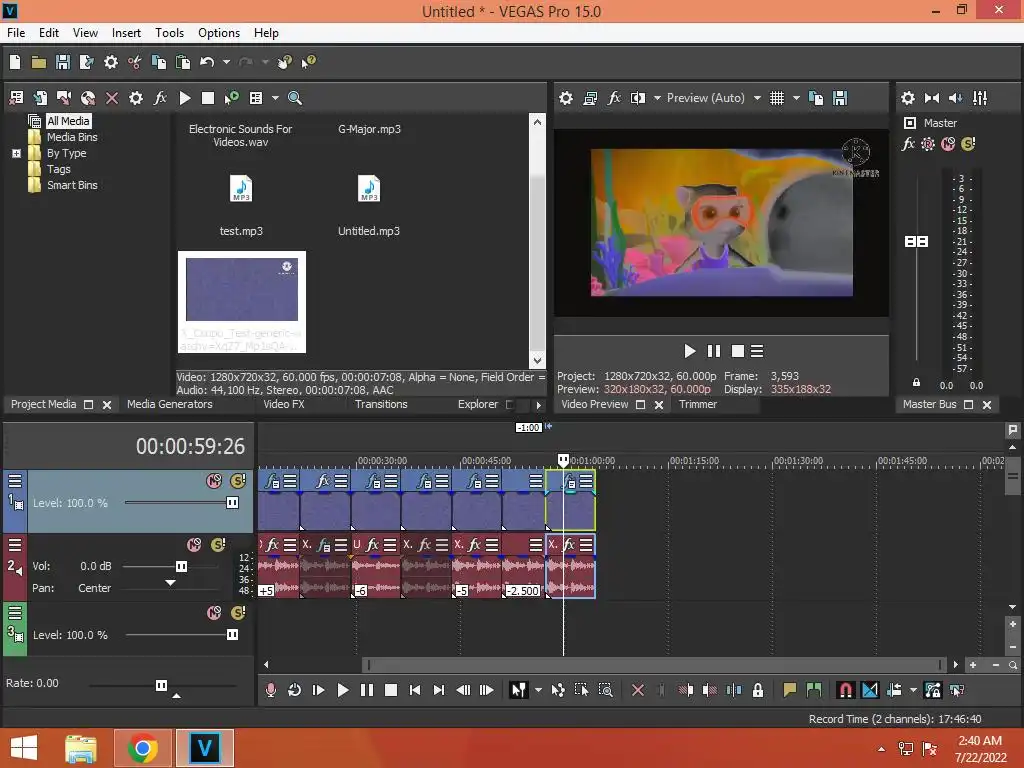Solo video track 1
Viewport: 1024px width, 768px height.
click(238, 481)
